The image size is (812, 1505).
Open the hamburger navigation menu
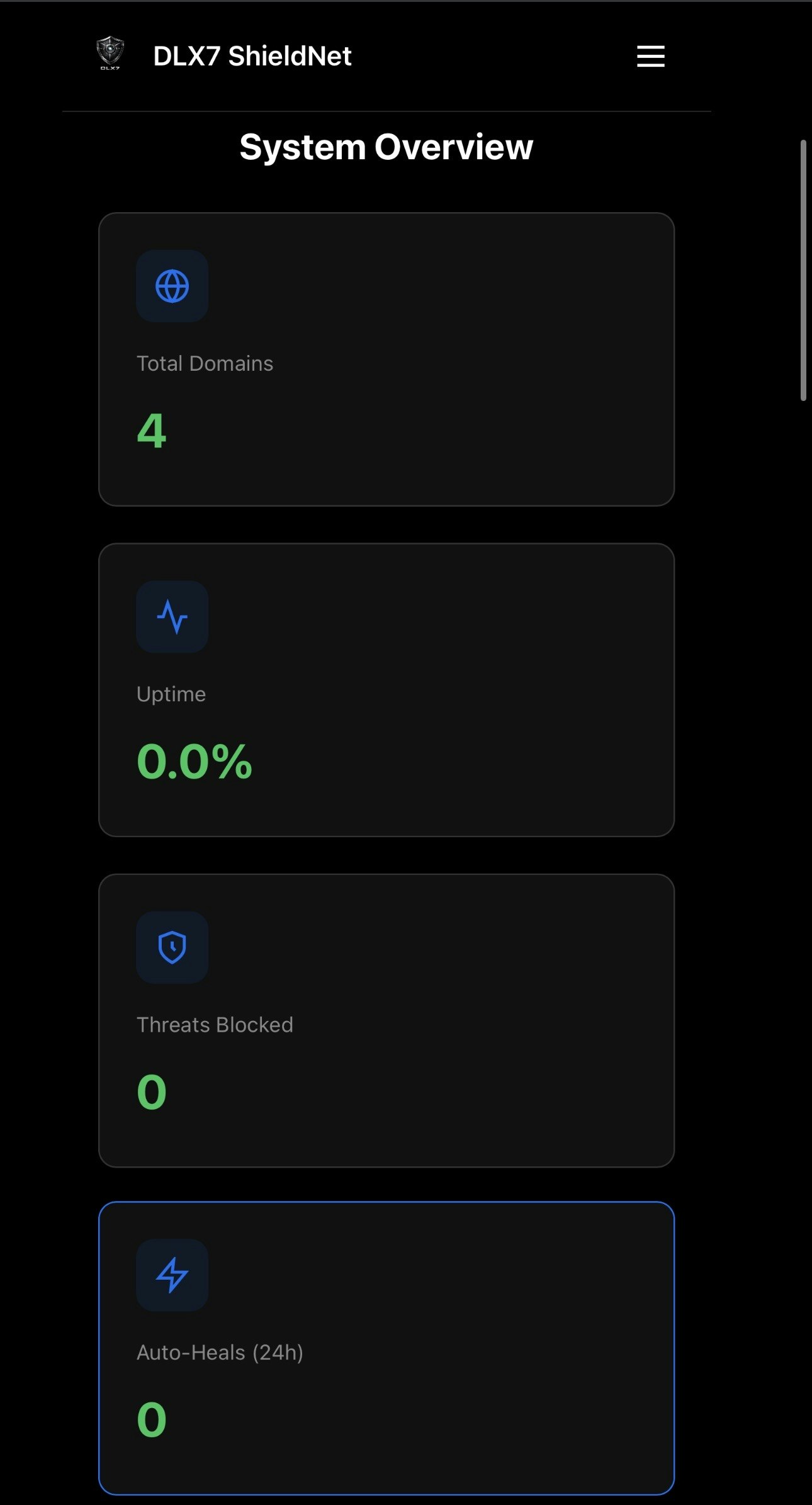[x=650, y=56]
